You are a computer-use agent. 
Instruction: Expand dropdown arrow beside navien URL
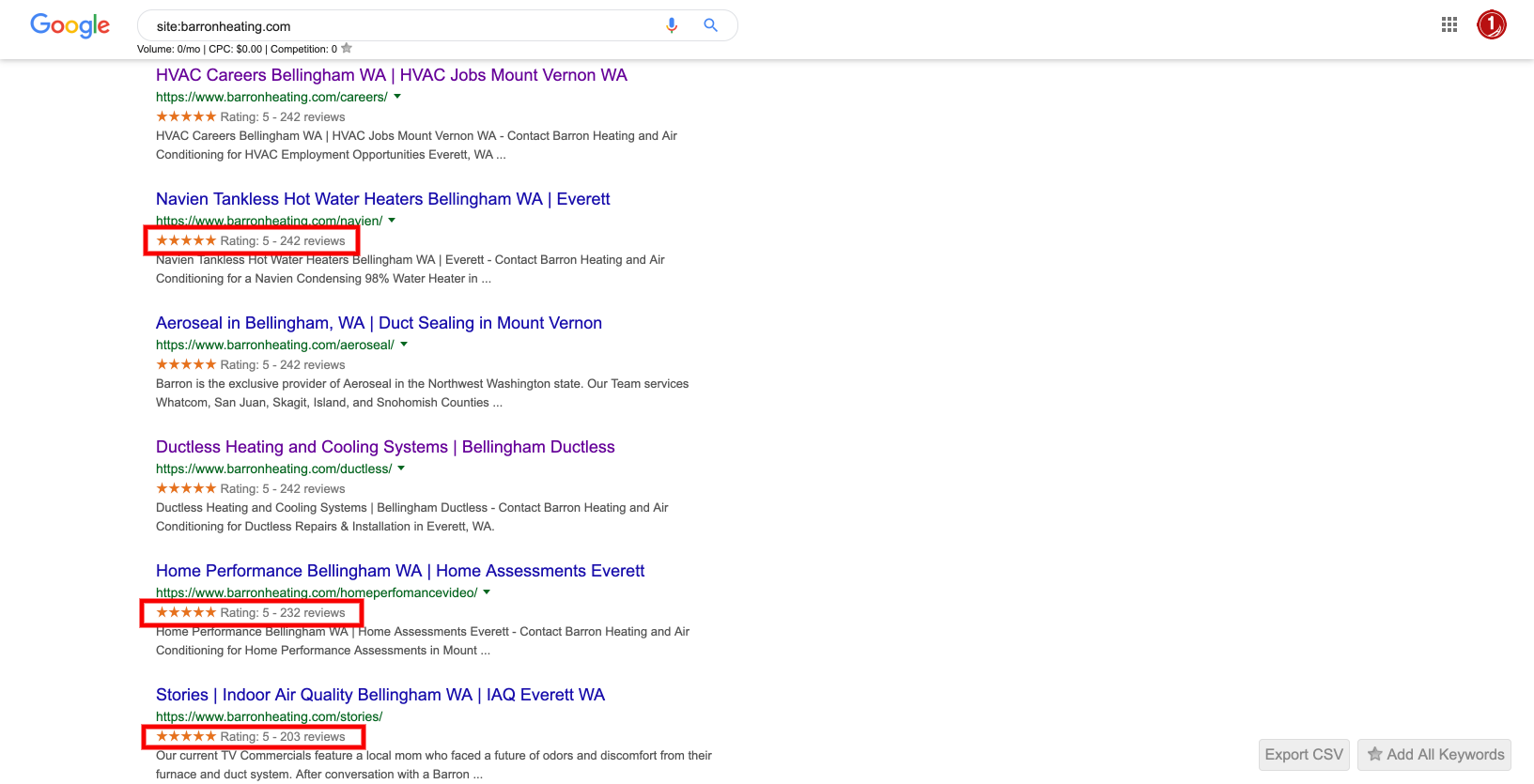click(x=392, y=221)
